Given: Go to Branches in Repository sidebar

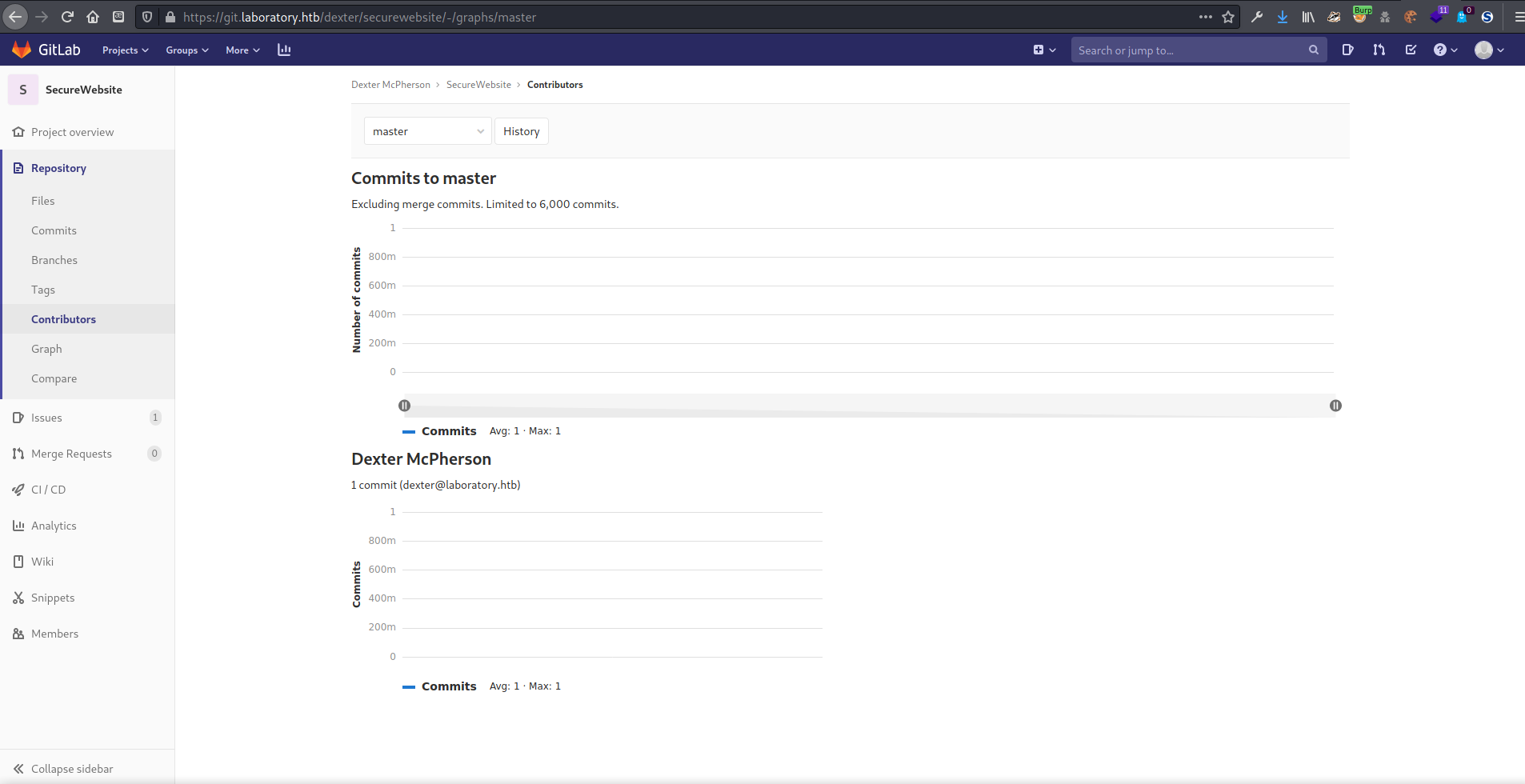Looking at the screenshot, I should pyautogui.click(x=54, y=260).
